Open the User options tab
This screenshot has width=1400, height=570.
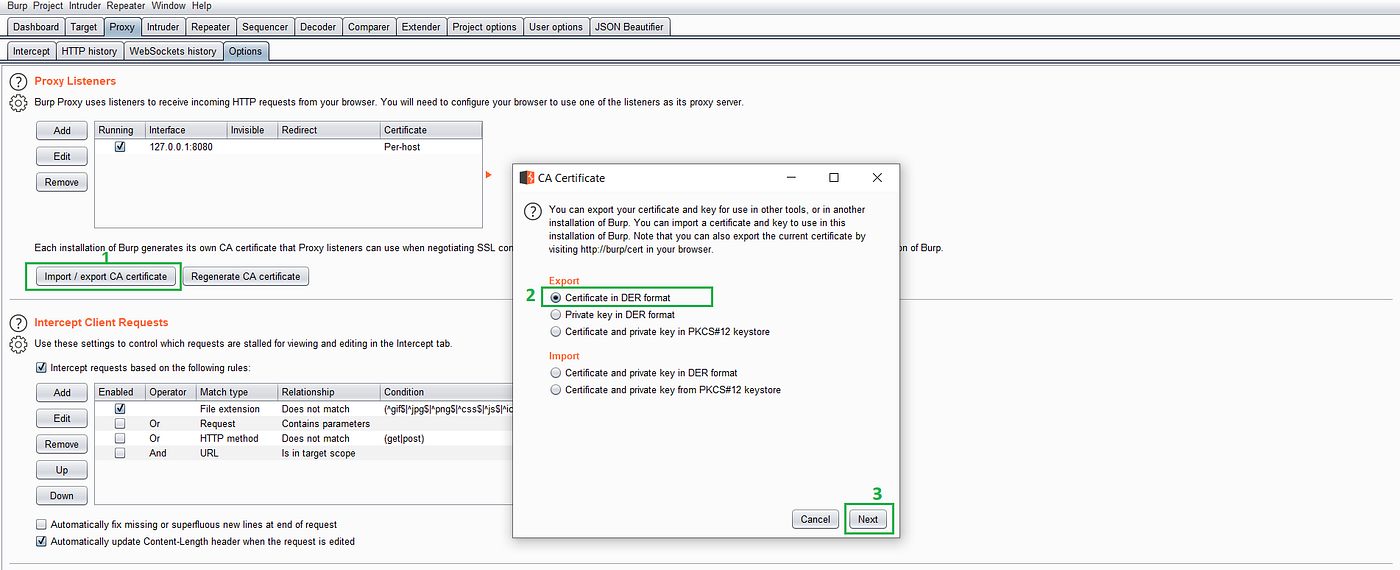pyautogui.click(x=556, y=27)
